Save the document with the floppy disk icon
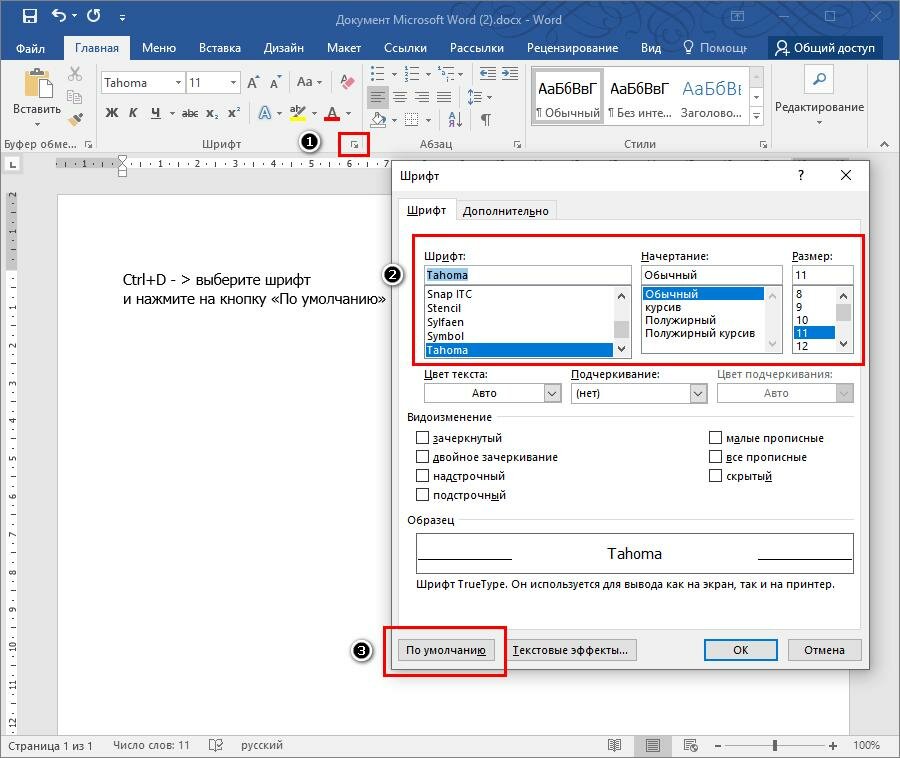This screenshot has height=758, width=900. tap(29, 15)
